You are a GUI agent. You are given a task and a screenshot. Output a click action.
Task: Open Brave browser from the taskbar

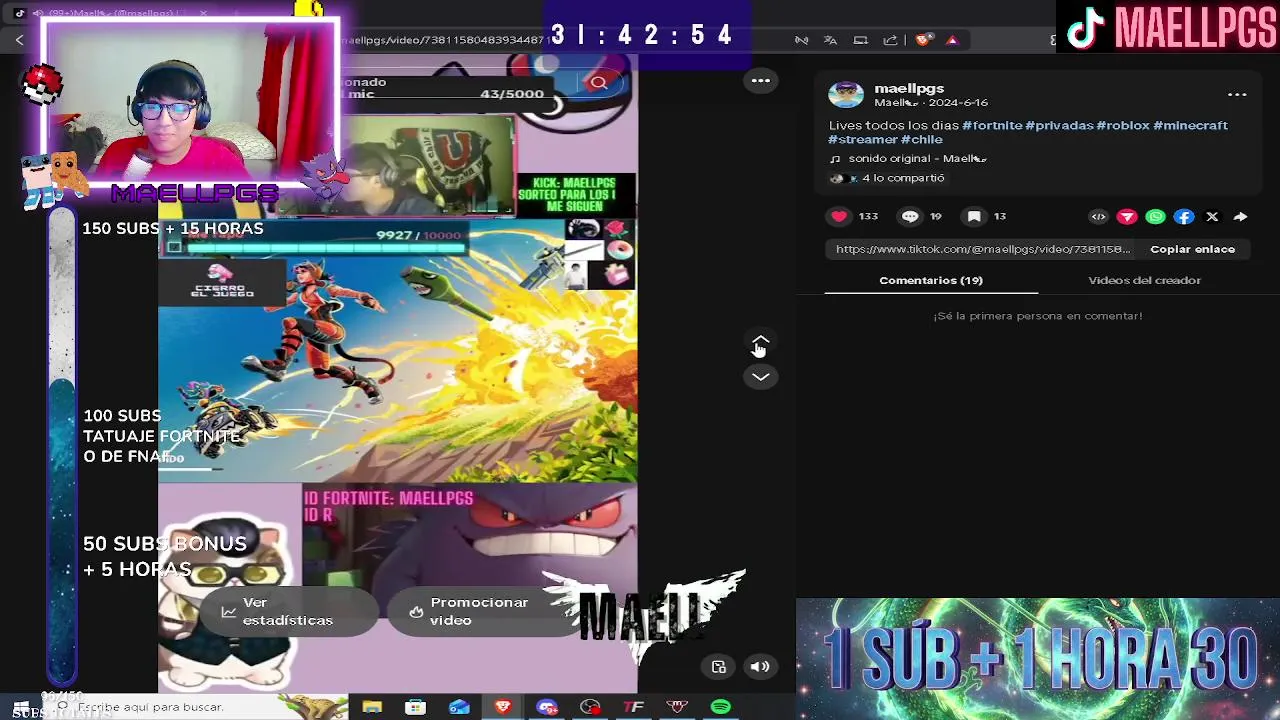coord(503,707)
